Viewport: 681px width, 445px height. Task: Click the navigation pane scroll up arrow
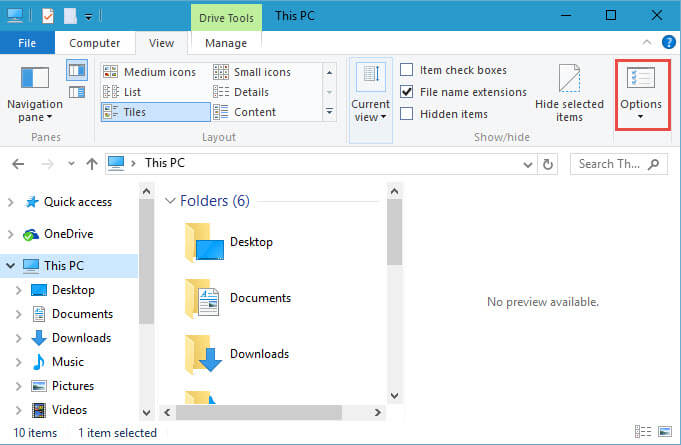(x=146, y=191)
